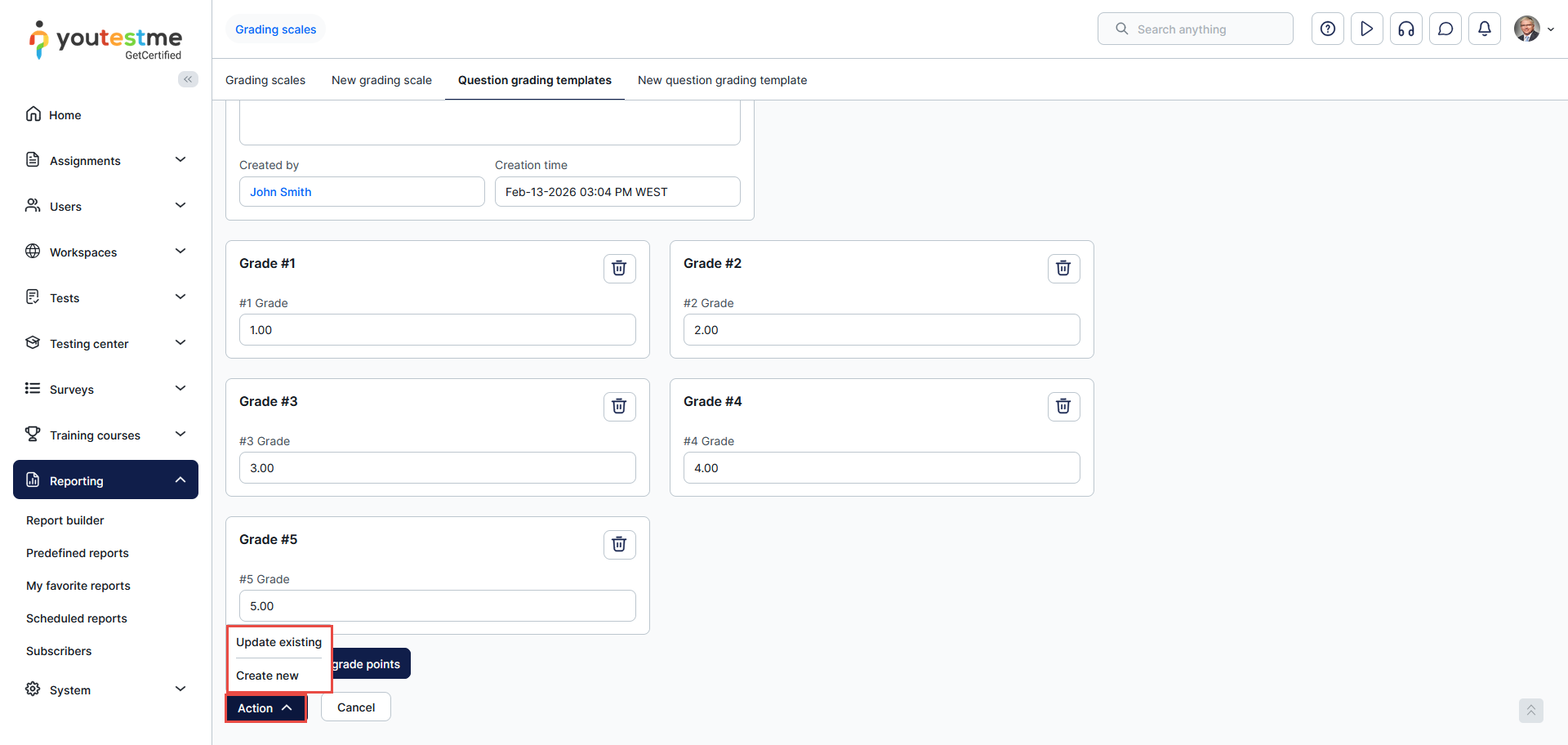Image resolution: width=1568 pixels, height=745 pixels.
Task: Choose Create new from Action menu
Action: (x=267, y=676)
